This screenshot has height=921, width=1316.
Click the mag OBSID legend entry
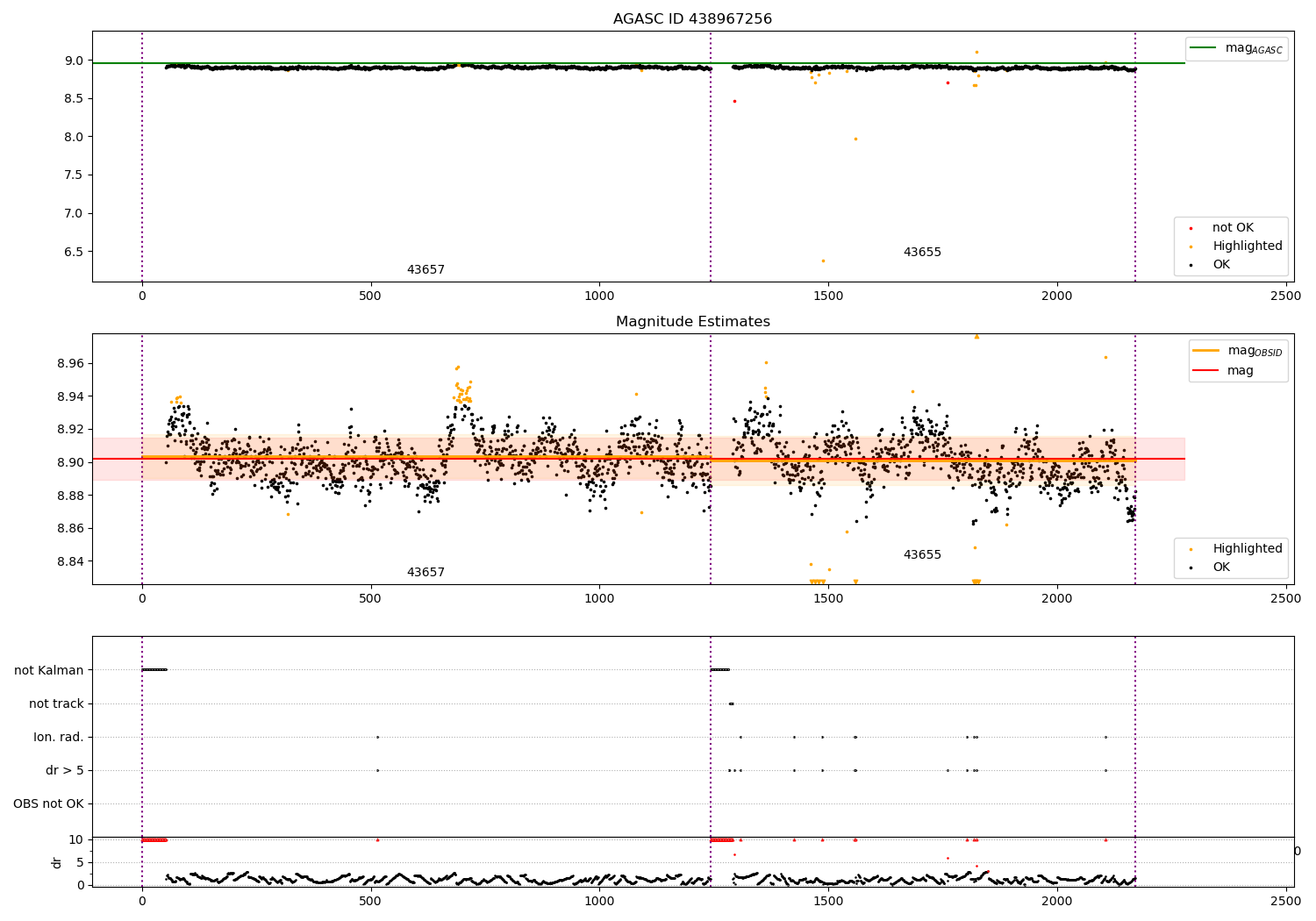tap(1236, 351)
